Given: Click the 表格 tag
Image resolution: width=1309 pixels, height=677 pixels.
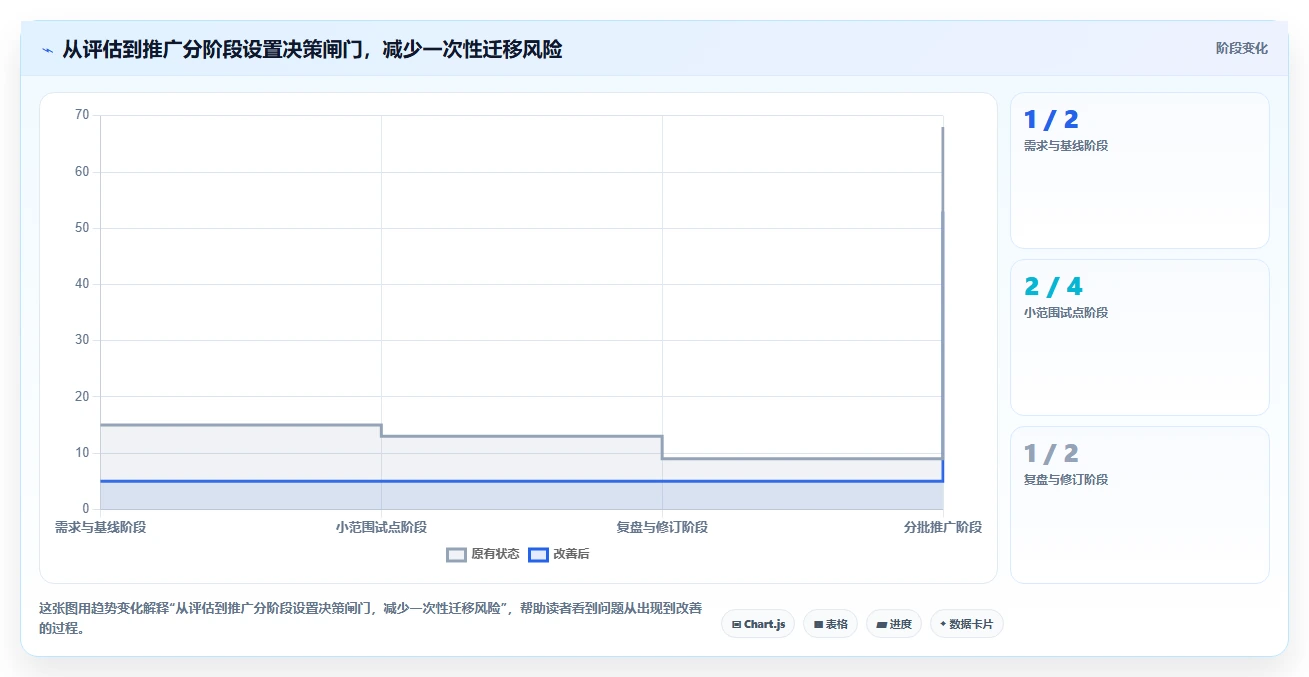Looking at the screenshot, I should click(830, 624).
